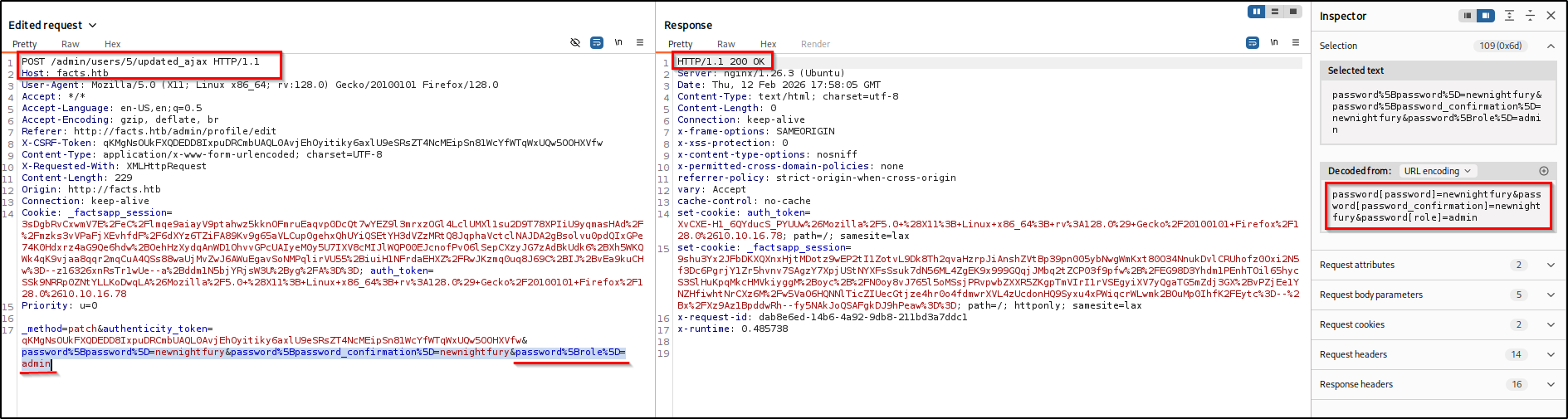
Task: Toggle the \n newline display in Response pane
Action: (1274, 42)
